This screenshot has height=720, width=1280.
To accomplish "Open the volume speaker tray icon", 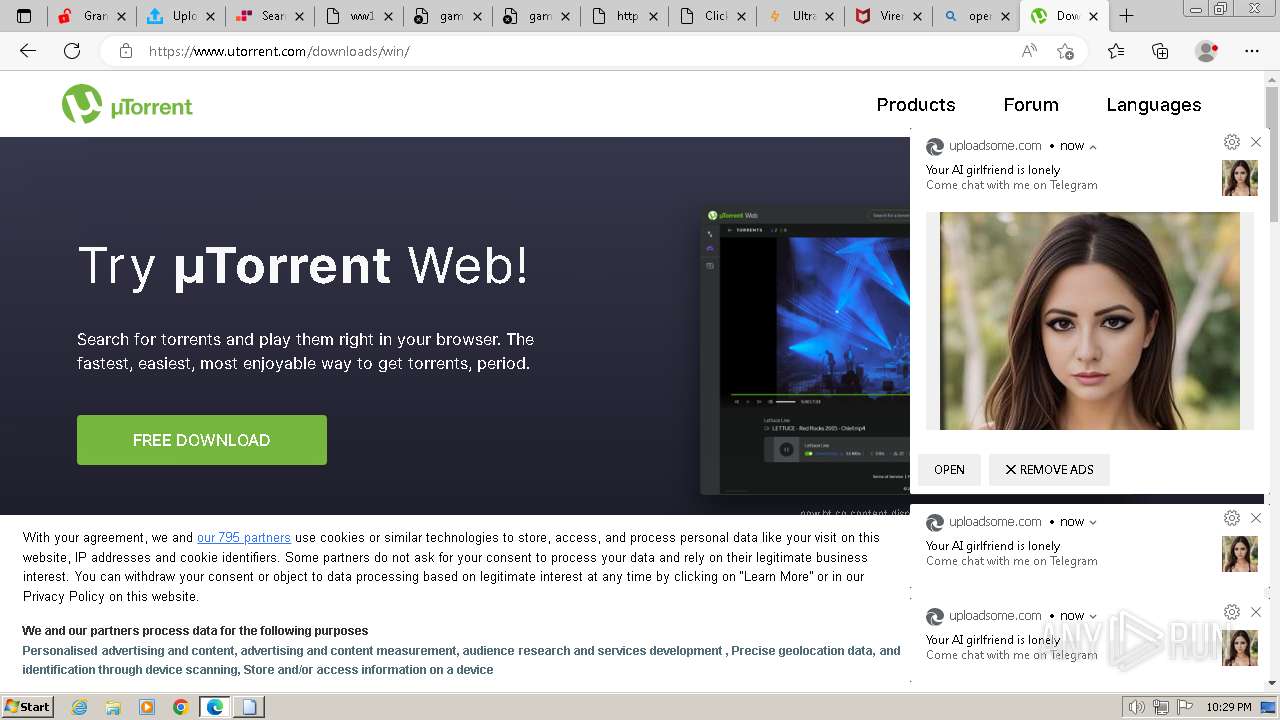I will (1136, 707).
